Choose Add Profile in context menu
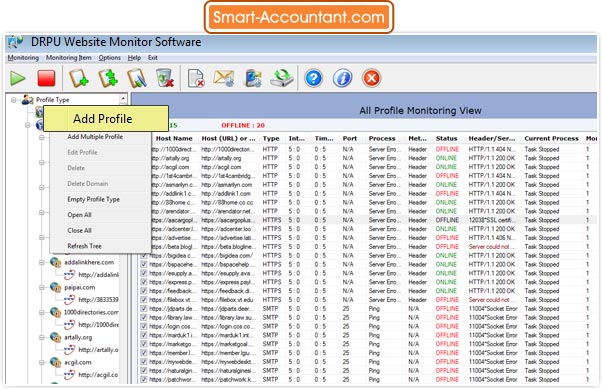The height and width of the screenshot is (389, 602). pos(106,119)
